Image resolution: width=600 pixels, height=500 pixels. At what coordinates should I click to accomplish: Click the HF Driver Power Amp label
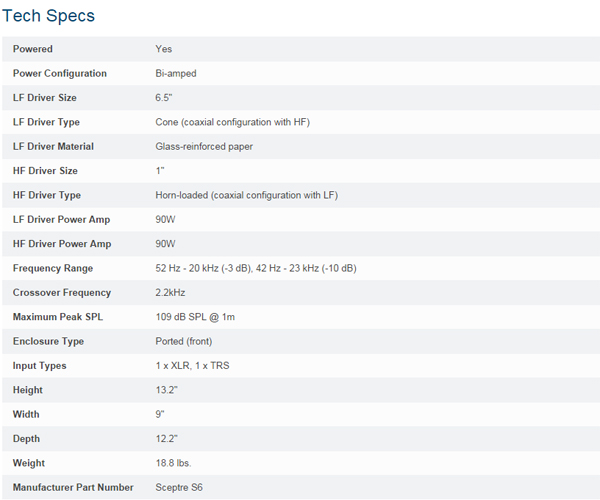click(62, 244)
